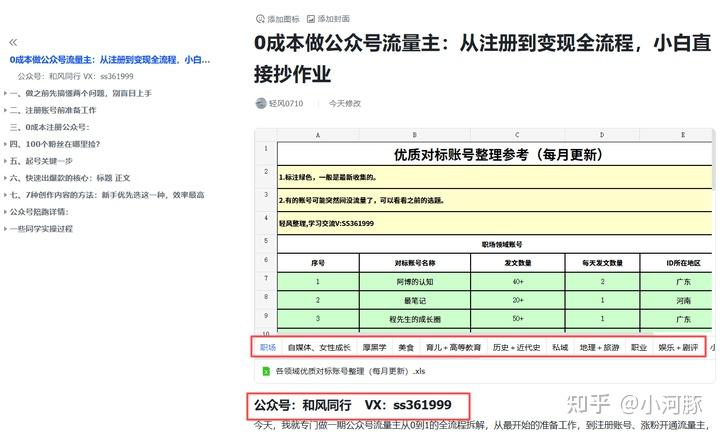Screen dimensions: 720x434
Task: Click cell 最笔记
Action: click(x=415, y=300)
